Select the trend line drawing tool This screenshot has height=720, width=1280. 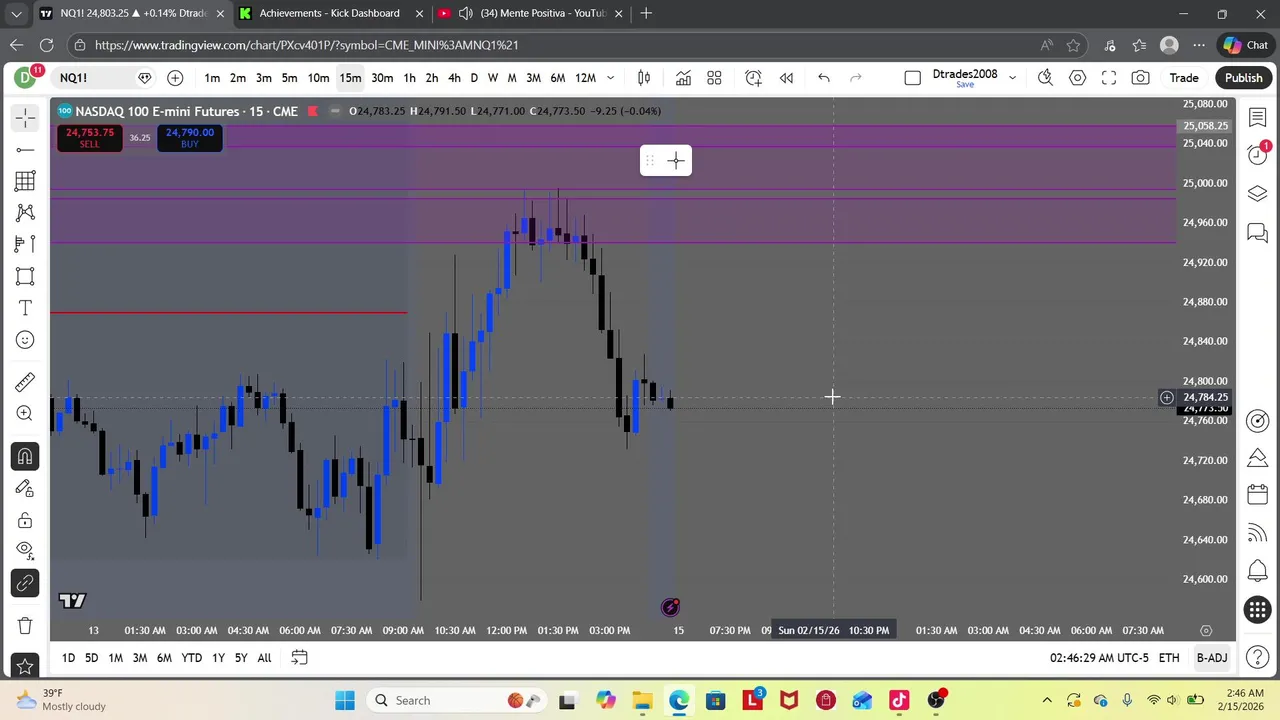[25, 150]
